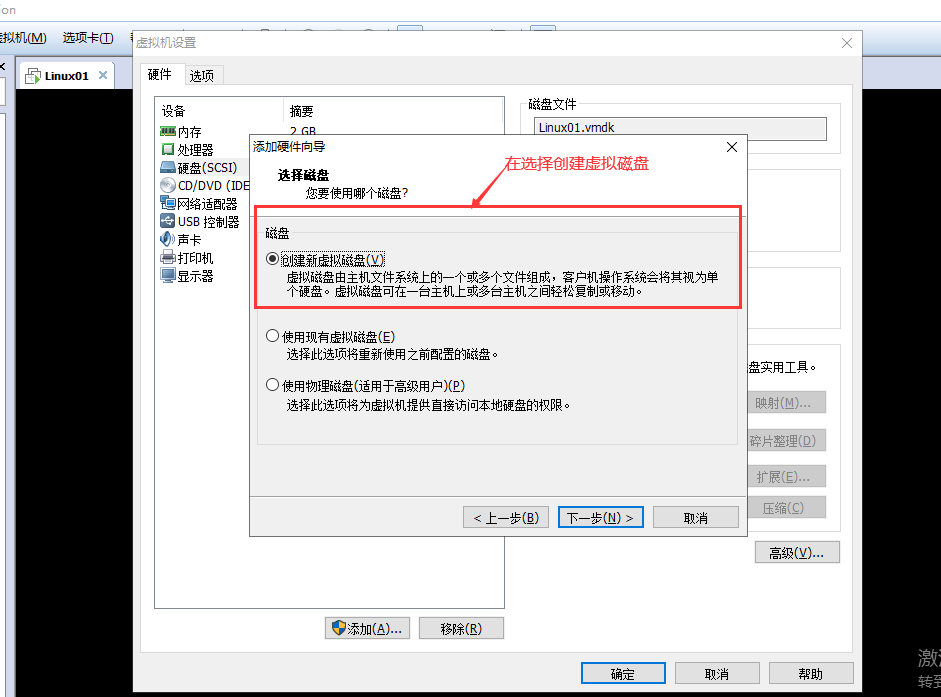Select the 处理器 row text
Viewport: 941px width, 697px height.
(196, 149)
